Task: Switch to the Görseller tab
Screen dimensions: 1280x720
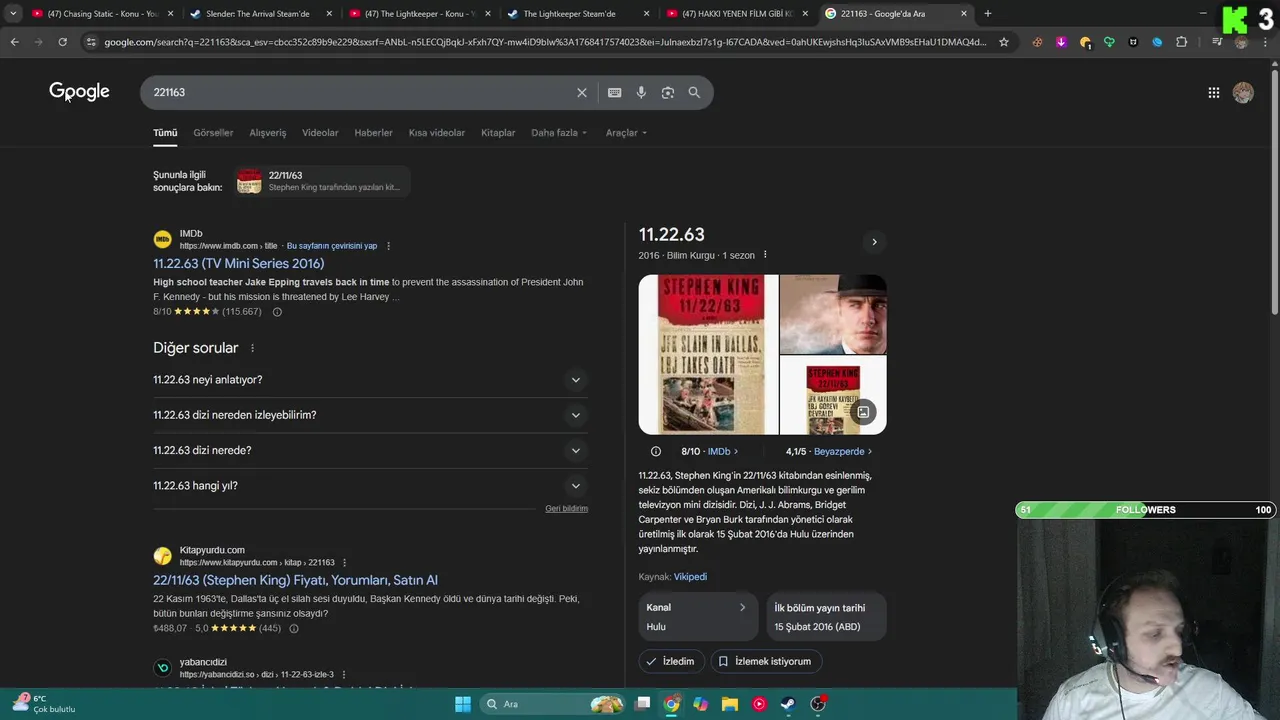Action: coord(213,133)
